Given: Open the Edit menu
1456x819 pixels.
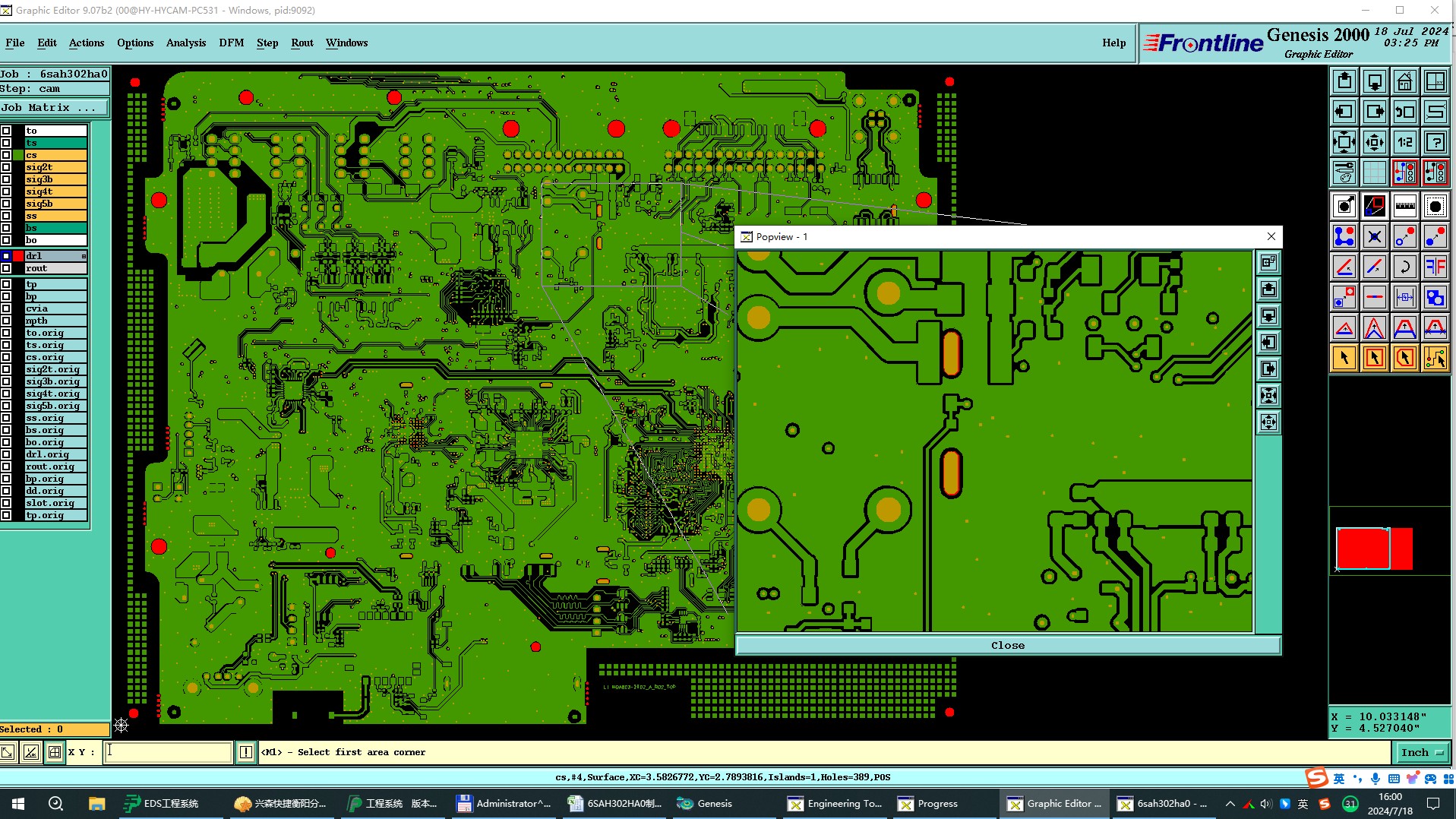Looking at the screenshot, I should point(47,43).
